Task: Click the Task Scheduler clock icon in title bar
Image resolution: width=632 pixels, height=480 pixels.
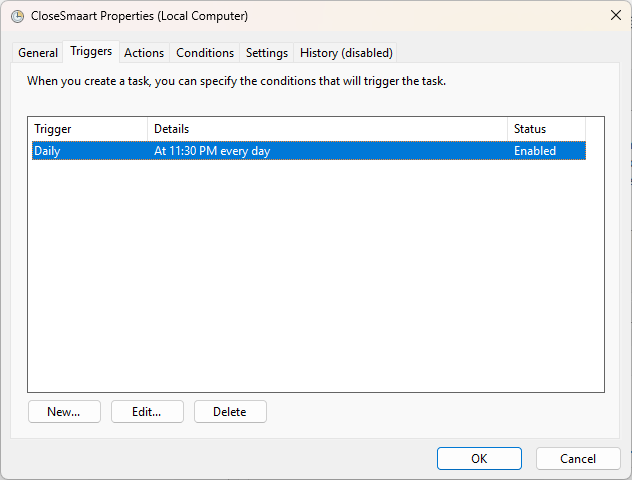Action: pos(17,16)
